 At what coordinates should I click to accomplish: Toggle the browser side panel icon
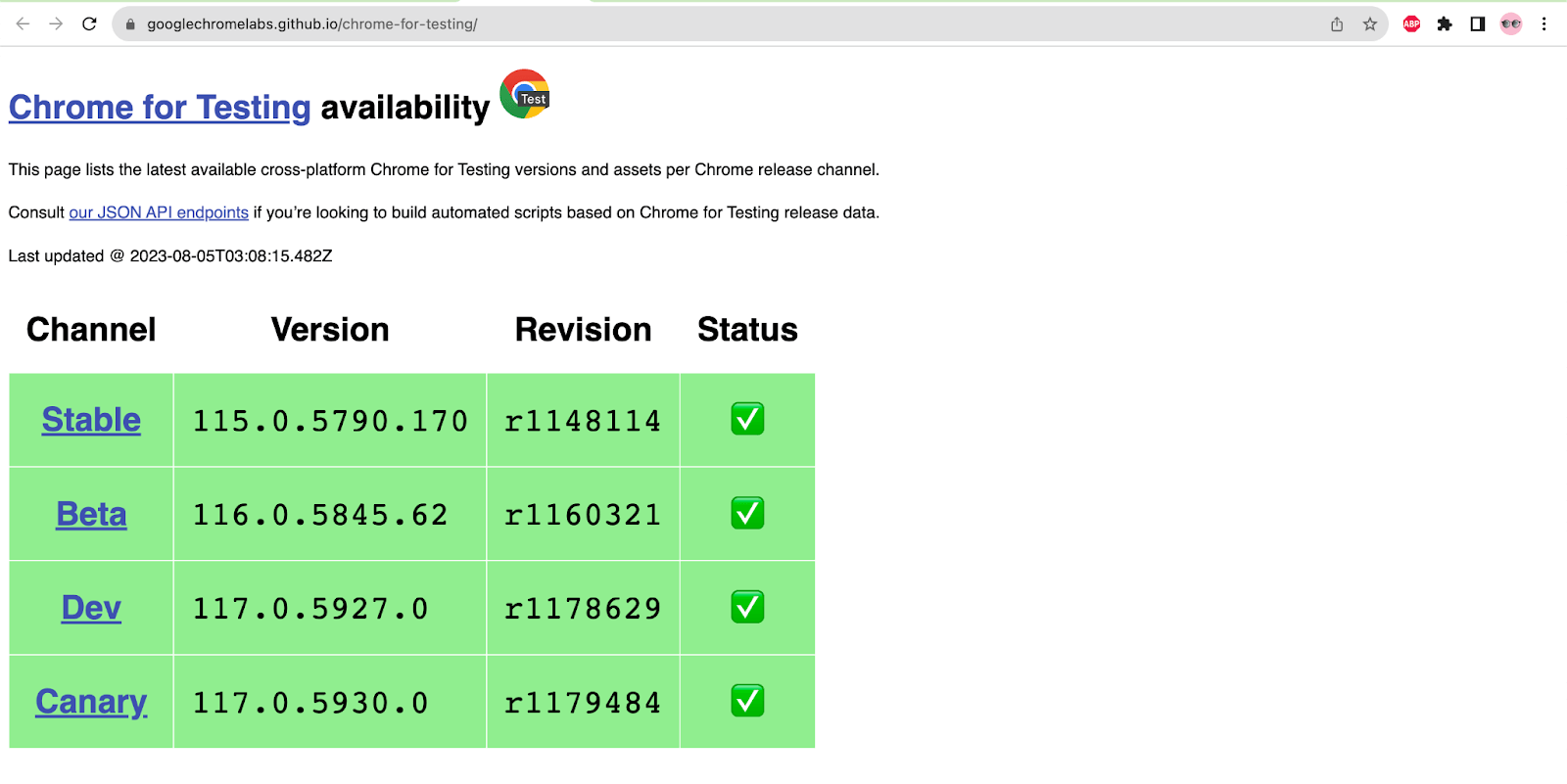click(x=1478, y=24)
